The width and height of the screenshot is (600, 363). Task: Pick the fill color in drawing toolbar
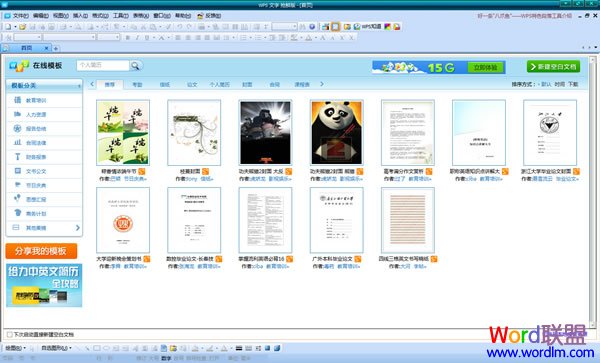[x=196, y=348]
